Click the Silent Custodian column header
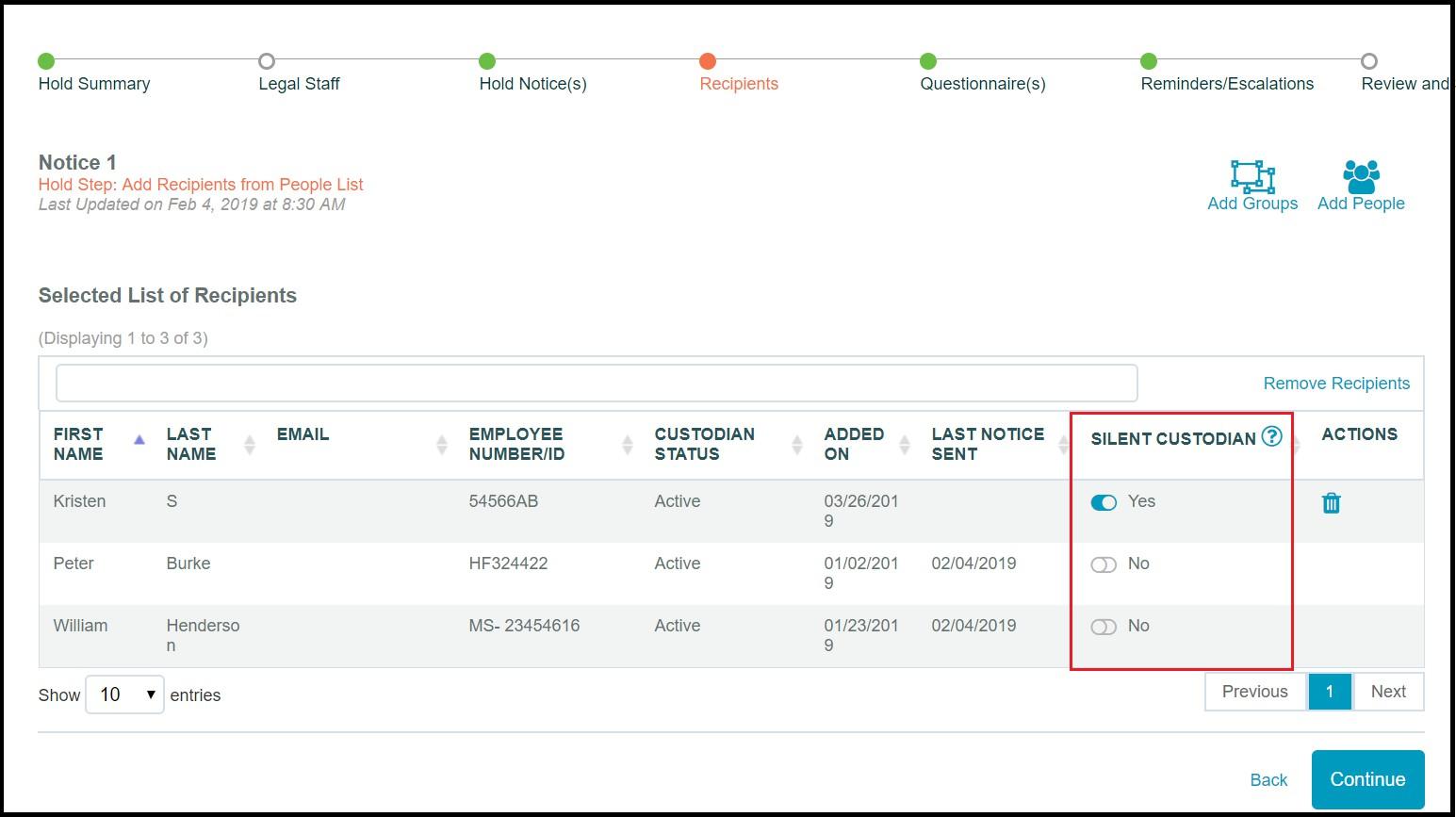 click(x=1173, y=438)
